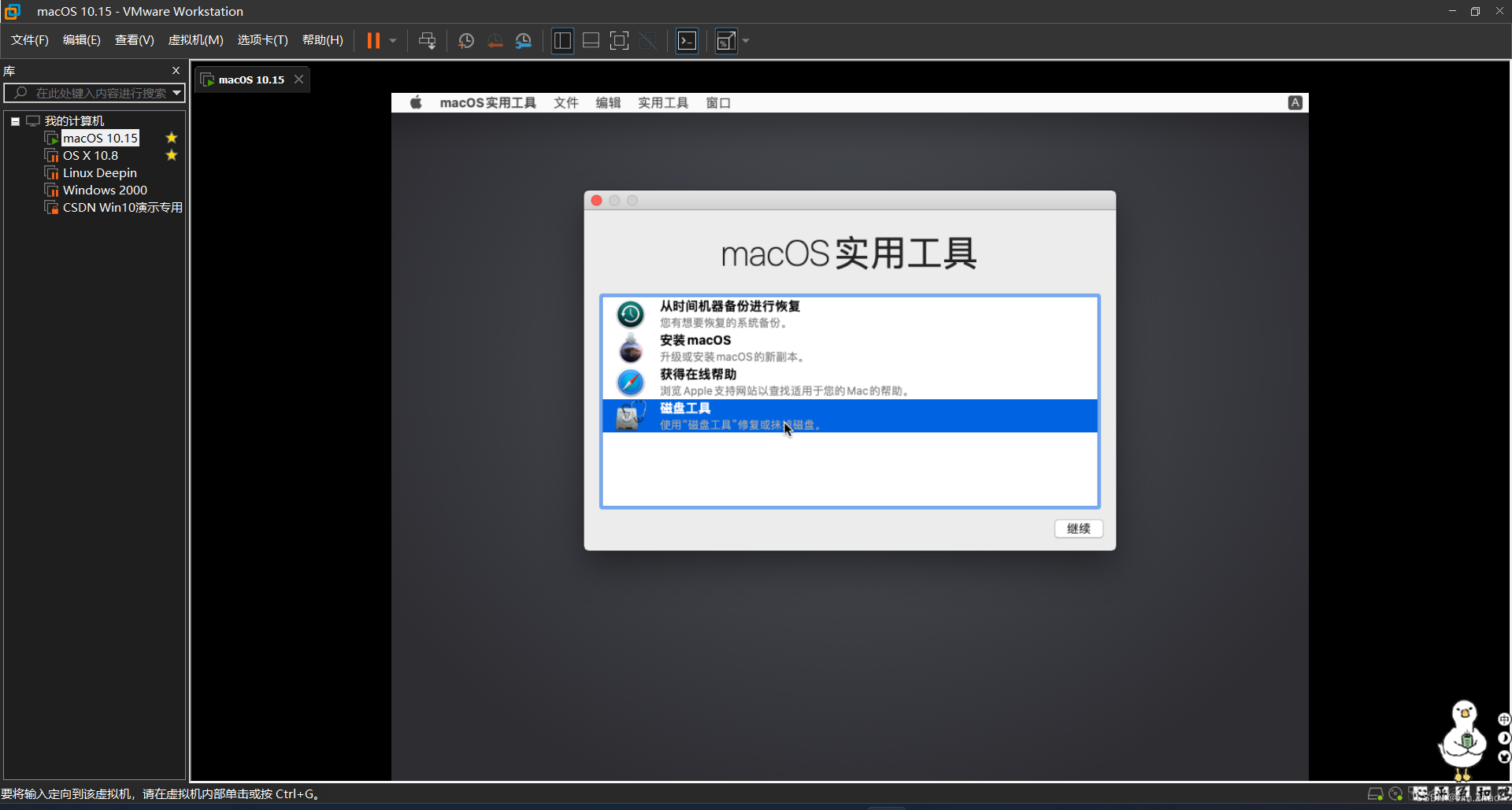
Task: Toggle the favorite star for OS X 10.8
Action: (x=172, y=156)
